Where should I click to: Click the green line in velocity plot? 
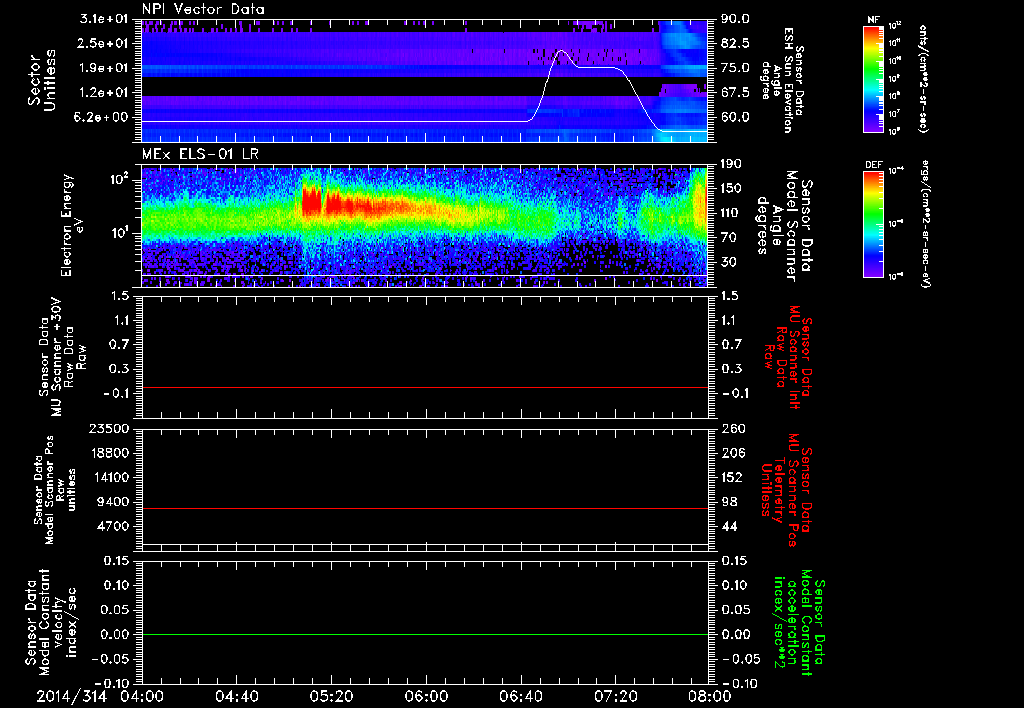(424, 634)
